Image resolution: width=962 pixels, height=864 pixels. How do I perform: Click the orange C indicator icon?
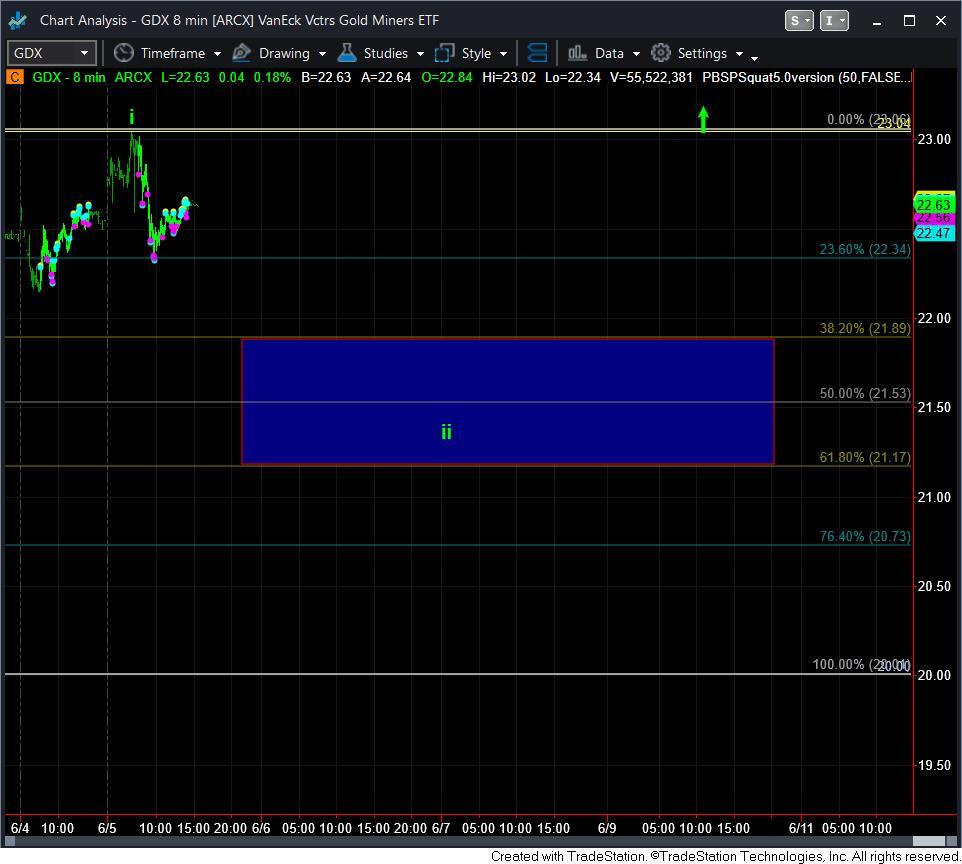click(x=14, y=77)
